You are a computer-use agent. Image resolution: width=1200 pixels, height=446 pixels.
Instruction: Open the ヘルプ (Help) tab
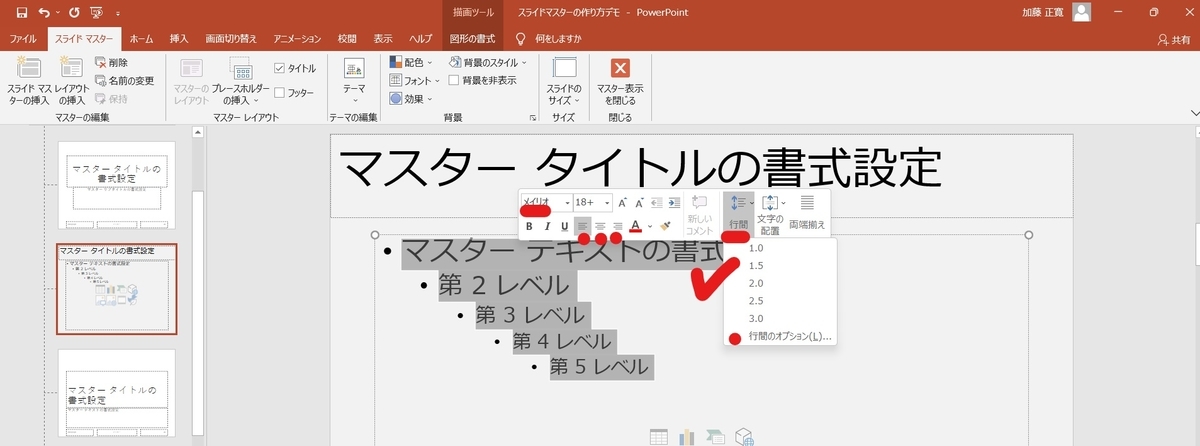pyautogui.click(x=421, y=38)
